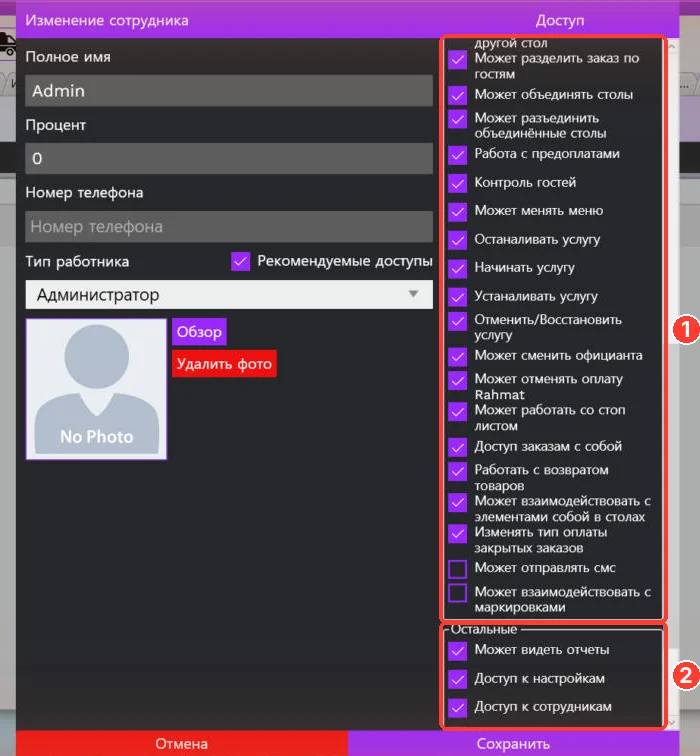Toggle 'Рекомендуемые доступы' checkbox
Screen dimensions: 700x756
coord(240,261)
